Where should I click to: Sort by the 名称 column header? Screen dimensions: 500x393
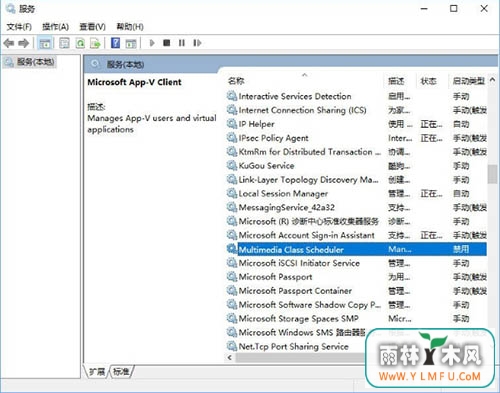pyautogui.click(x=236, y=81)
